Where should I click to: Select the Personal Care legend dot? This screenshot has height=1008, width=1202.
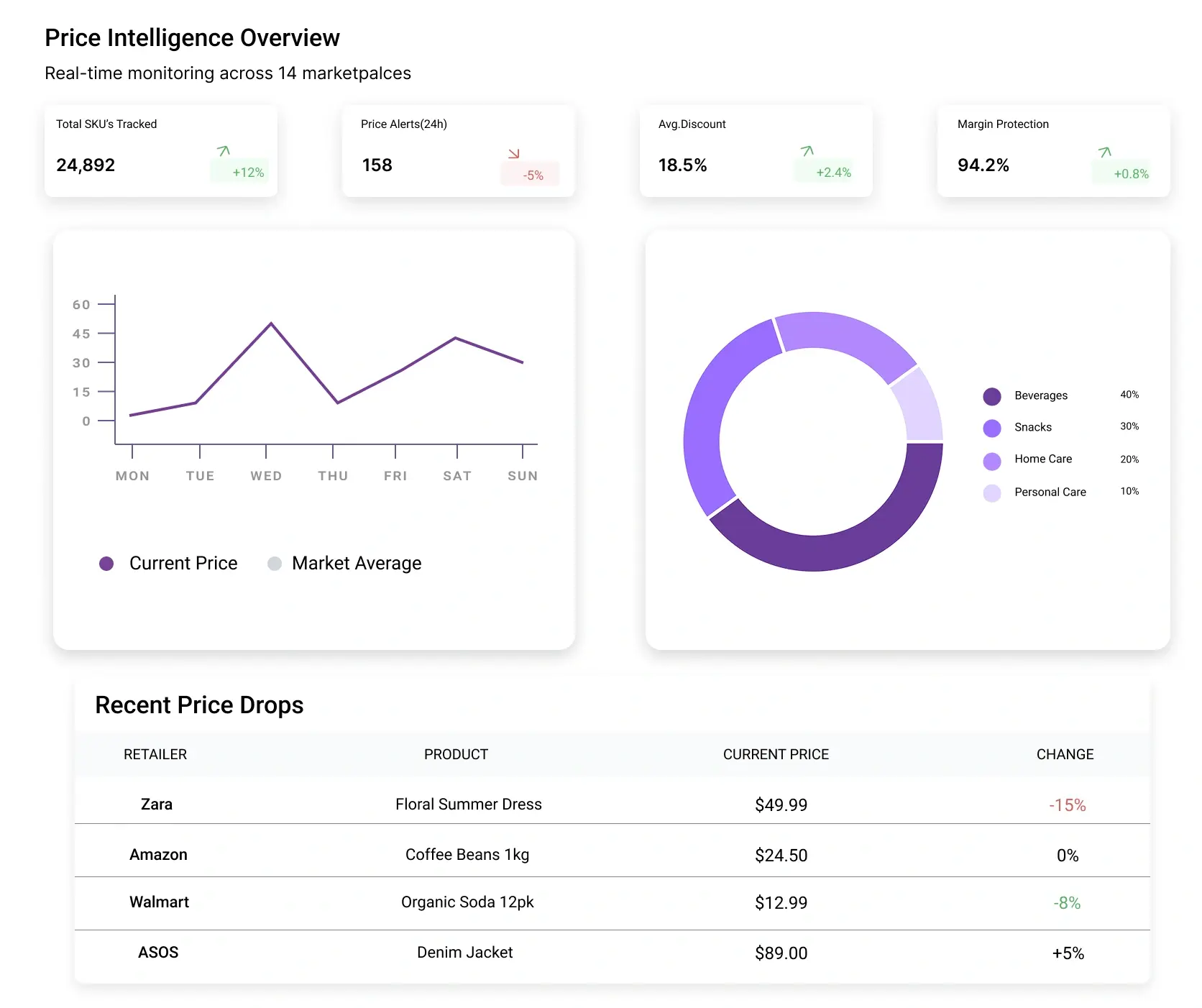coord(991,492)
